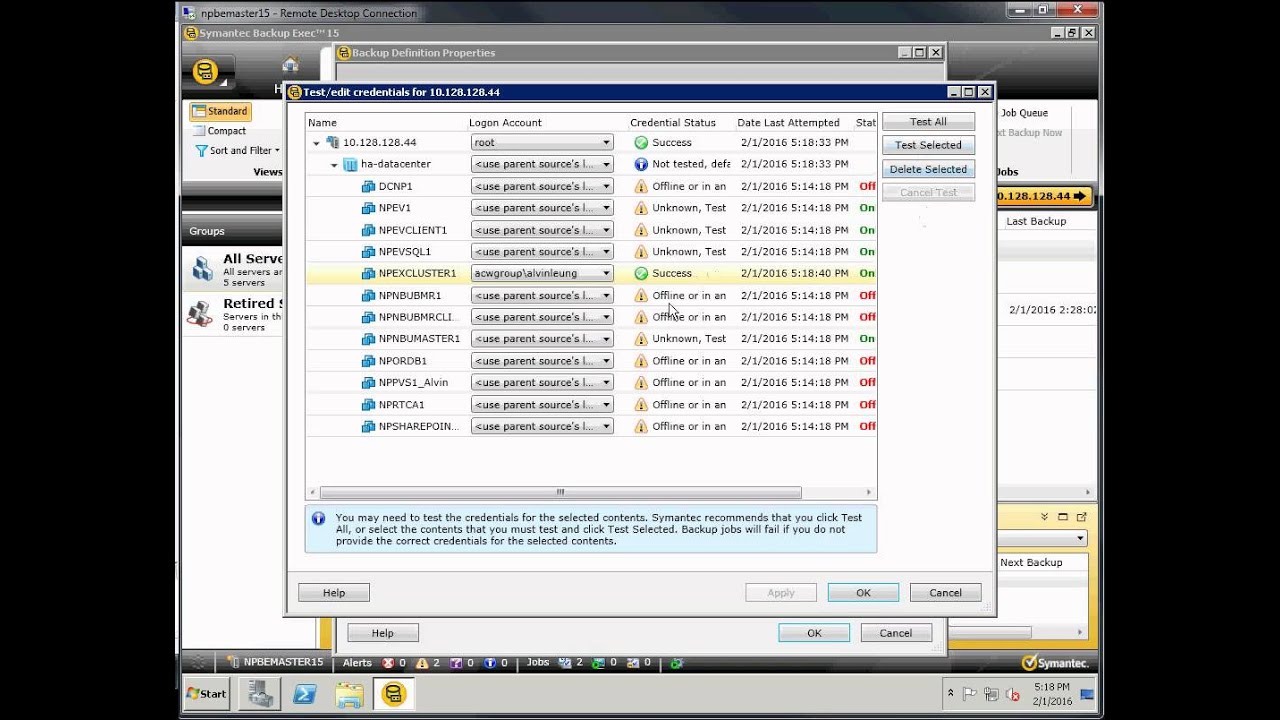This screenshot has height=720, width=1280.
Task: Click info status icon for ha-datacenter
Action: tap(641, 165)
